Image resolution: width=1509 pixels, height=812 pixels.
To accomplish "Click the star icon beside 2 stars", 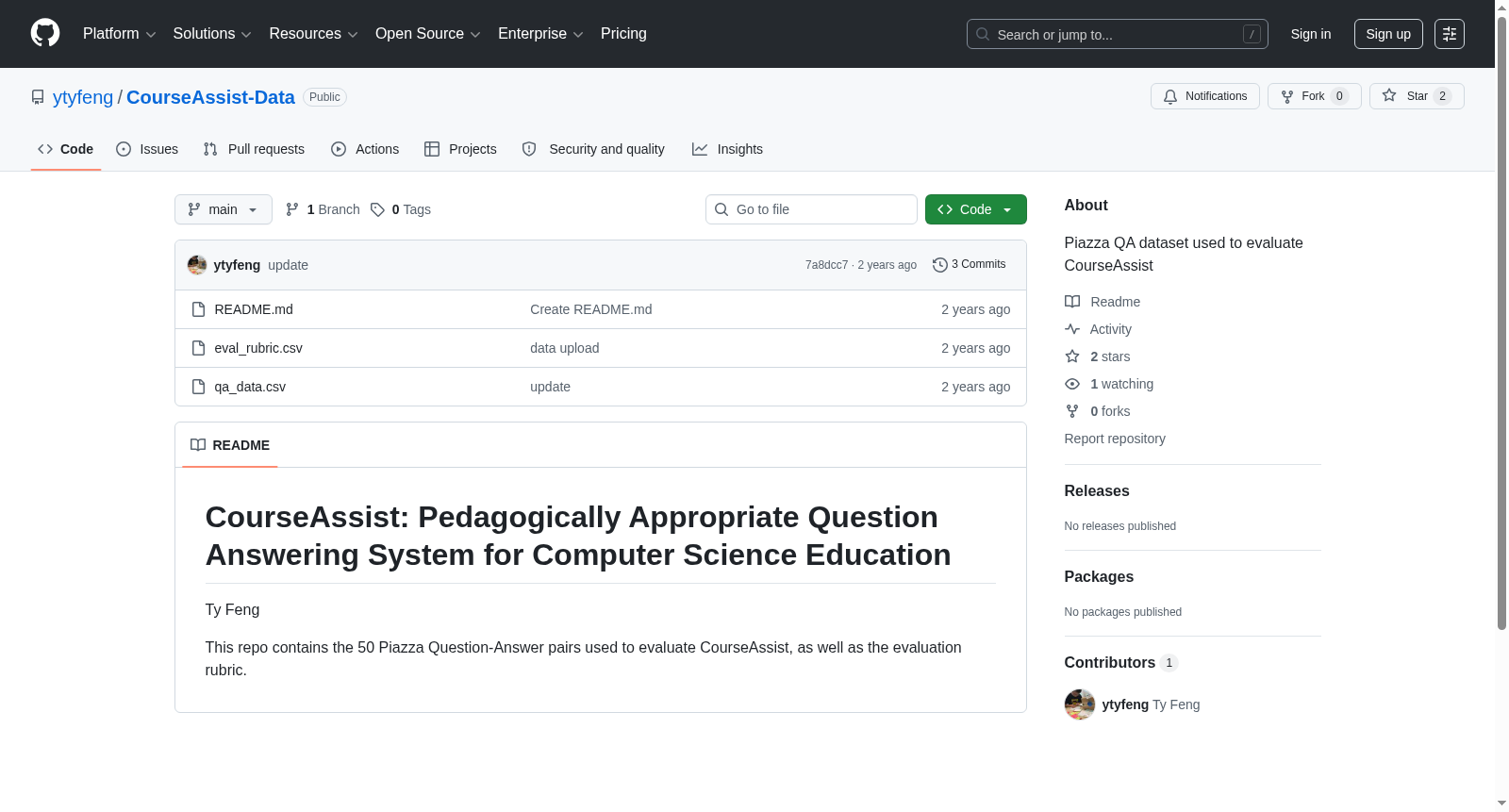I will (x=1072, y=356).
